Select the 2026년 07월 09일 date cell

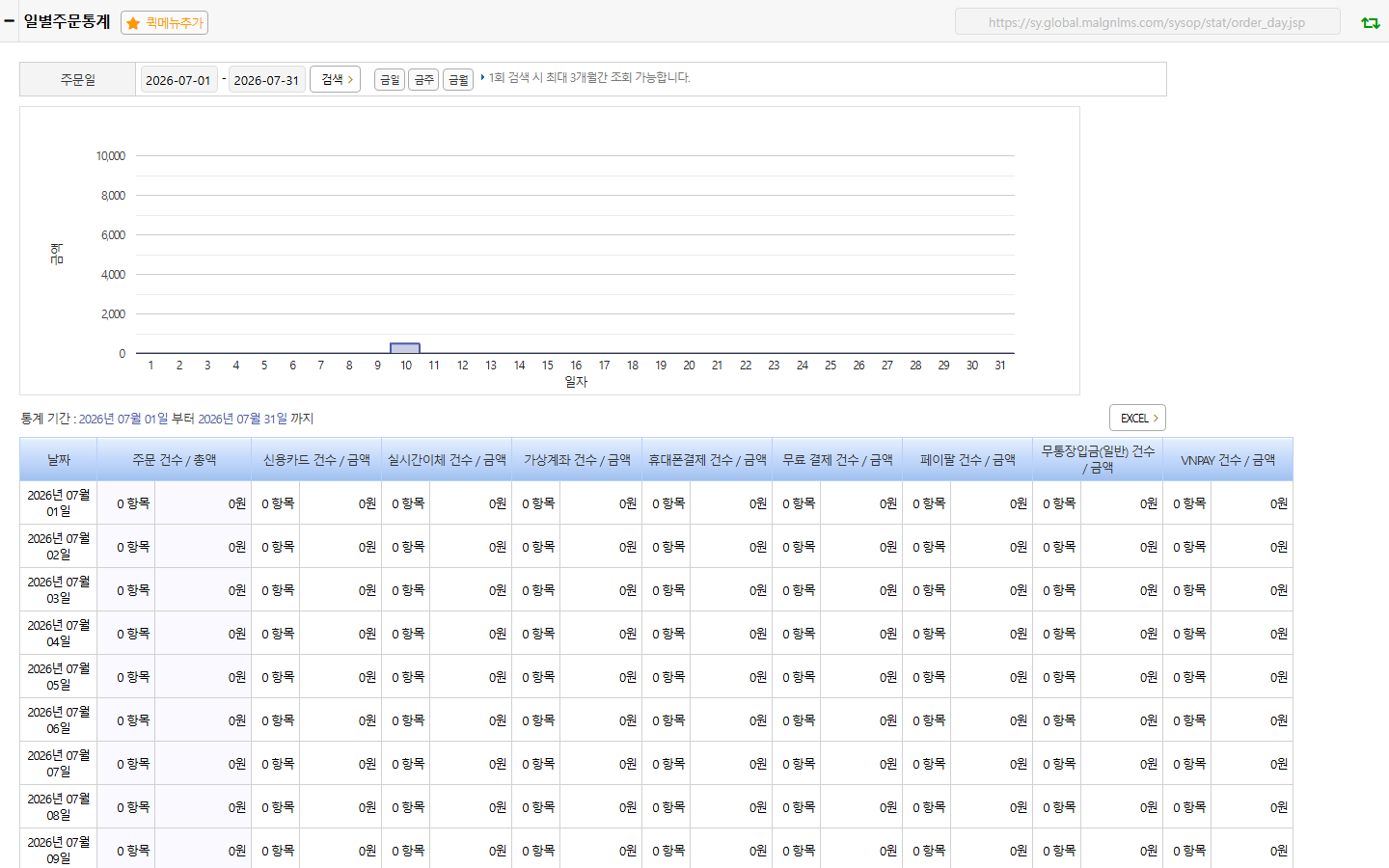59,850
